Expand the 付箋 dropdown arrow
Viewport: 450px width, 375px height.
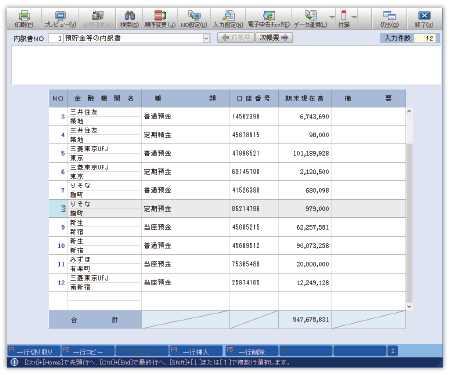[x=354, y=17]
